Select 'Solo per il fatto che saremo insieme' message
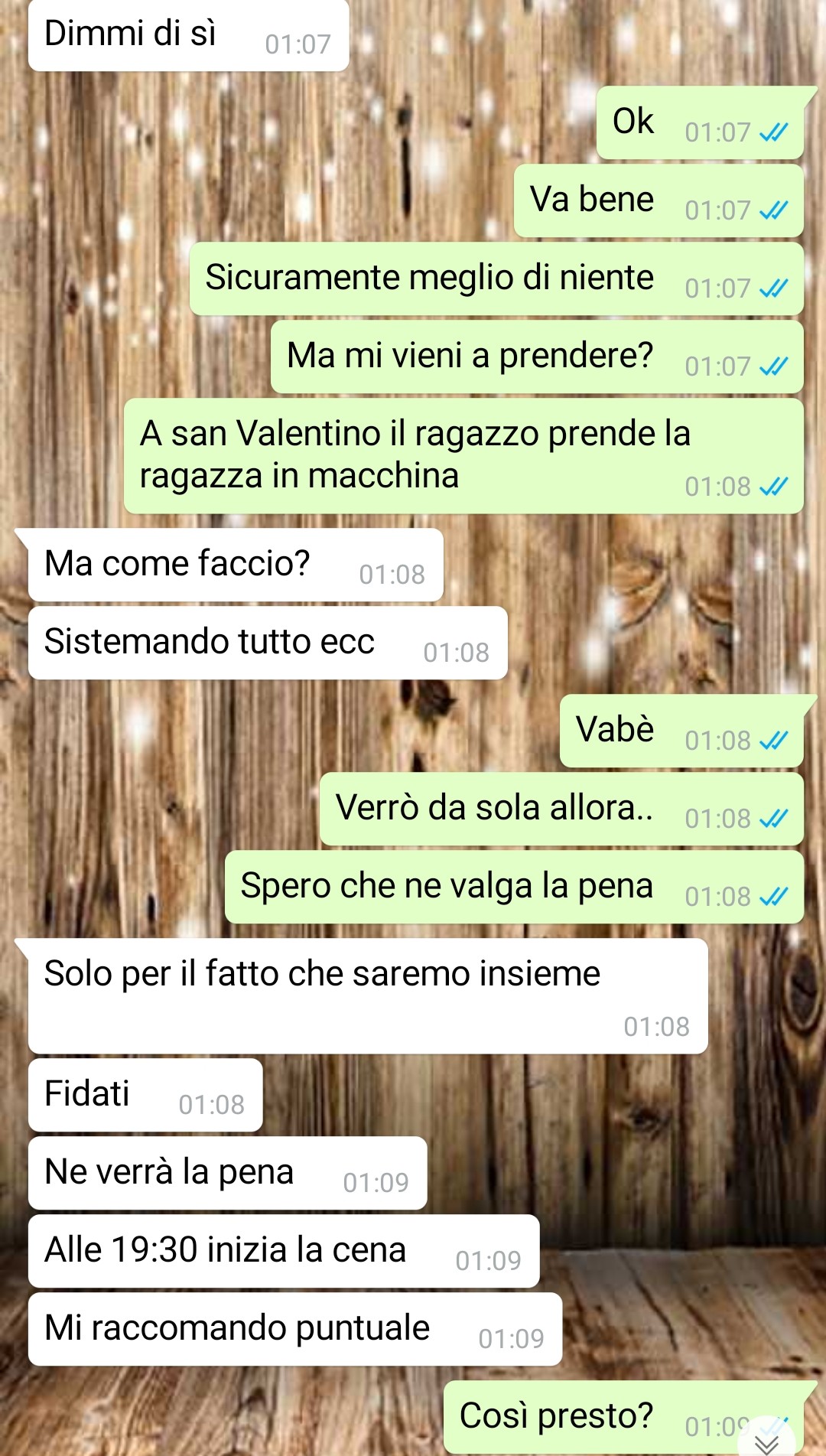Screen dimensions: 826x1456 pyautogui.click(x=368, y=996)
